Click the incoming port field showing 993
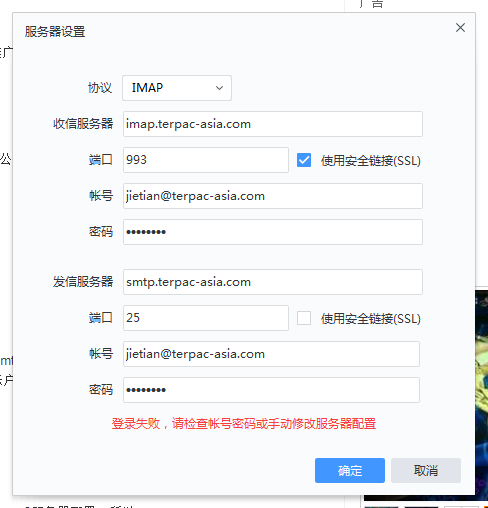The image size is (488, 508). tap(206, 160)
